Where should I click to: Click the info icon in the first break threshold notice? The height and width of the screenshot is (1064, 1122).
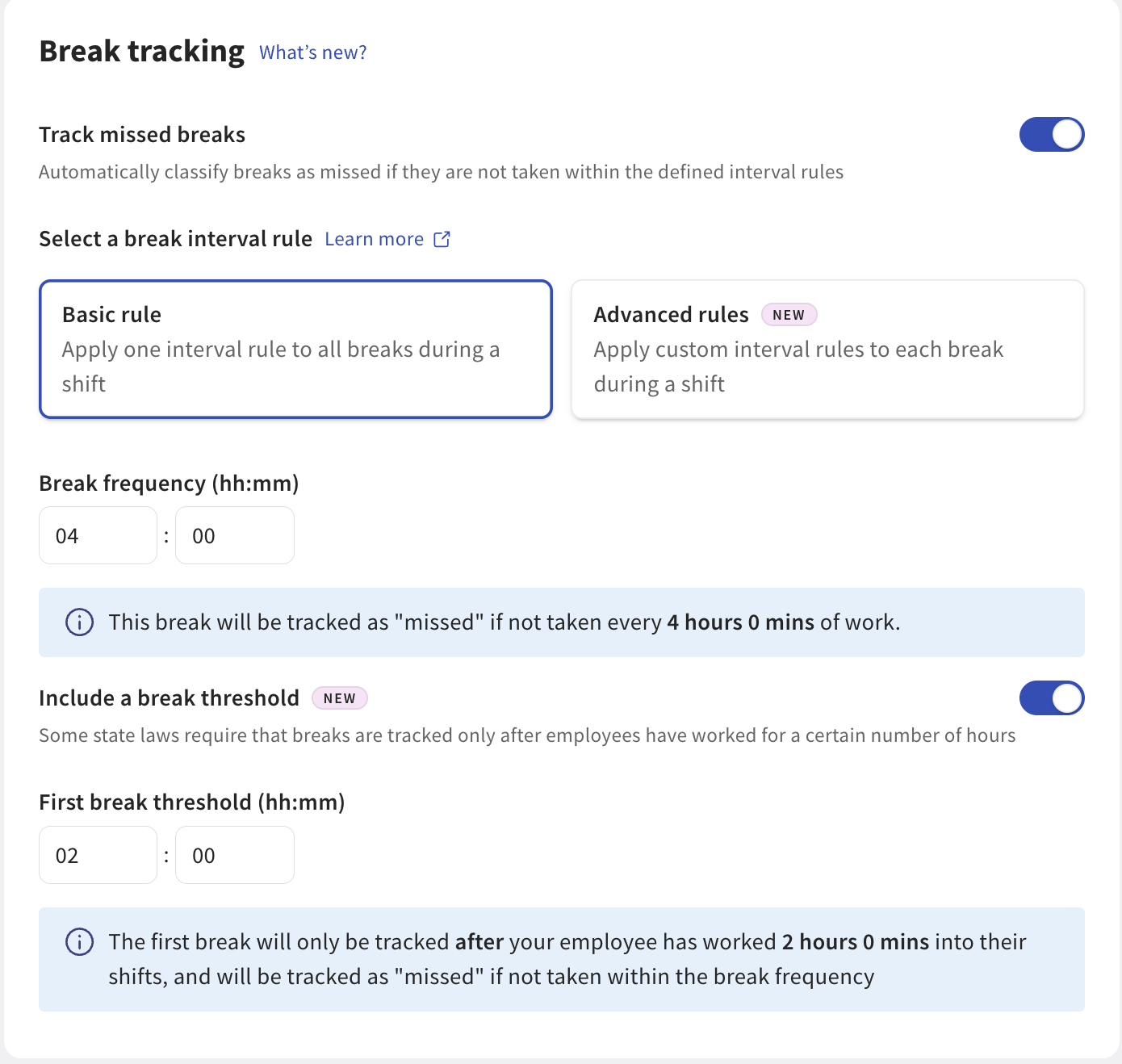[x=79, y=942]
